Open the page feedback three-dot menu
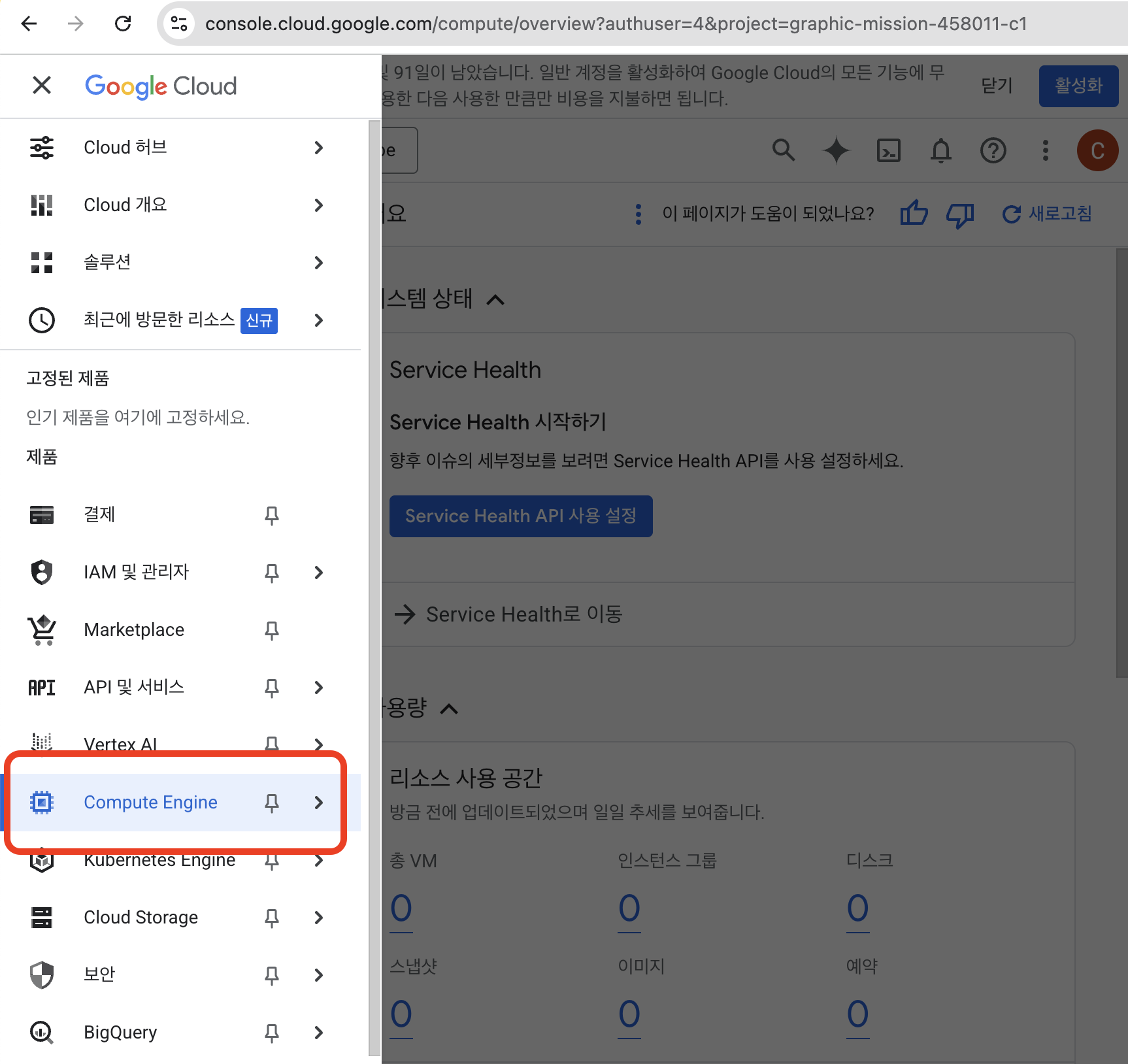1128x1064 pixels. point(639,214)
